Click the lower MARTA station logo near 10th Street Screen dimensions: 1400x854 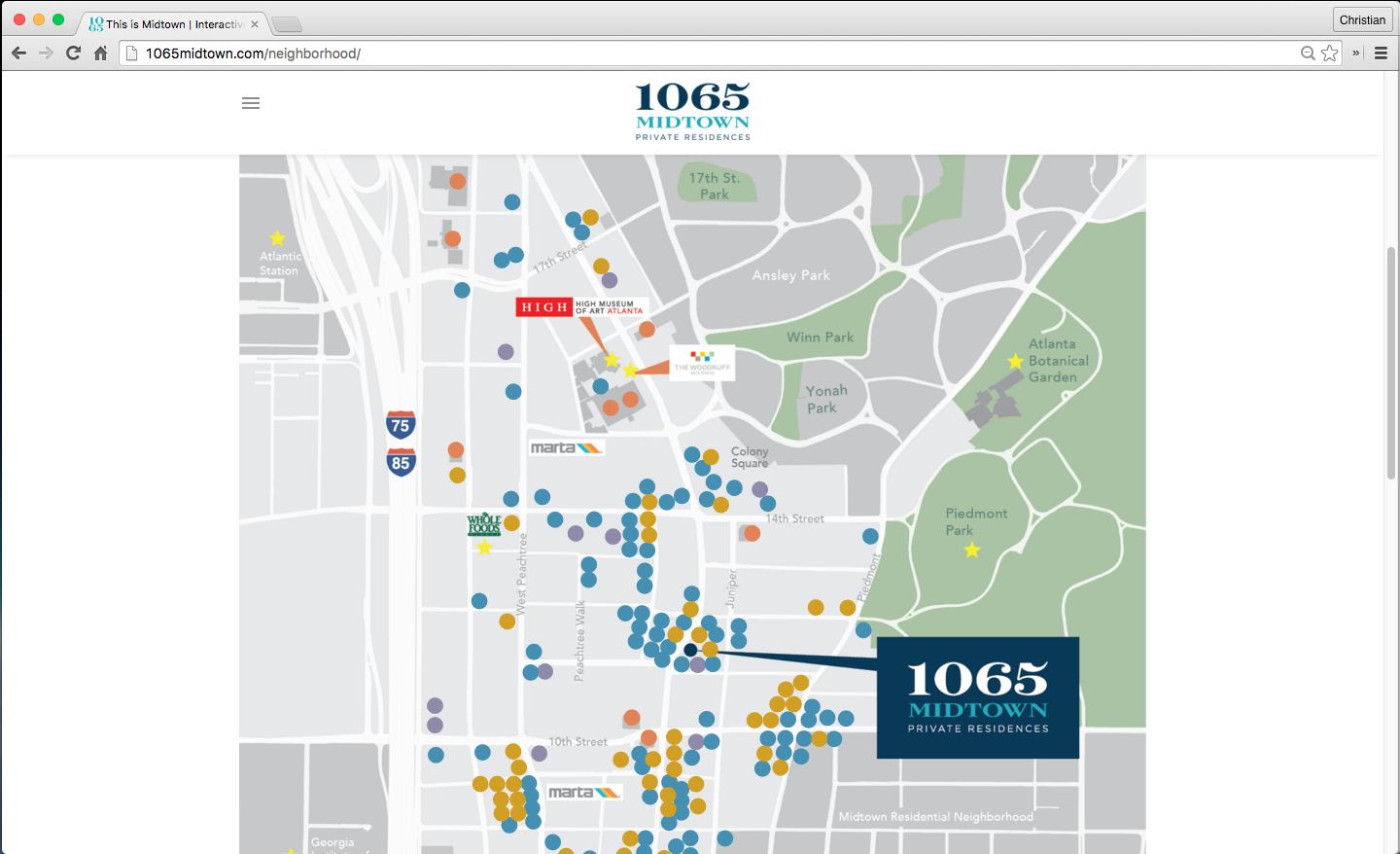583,793
